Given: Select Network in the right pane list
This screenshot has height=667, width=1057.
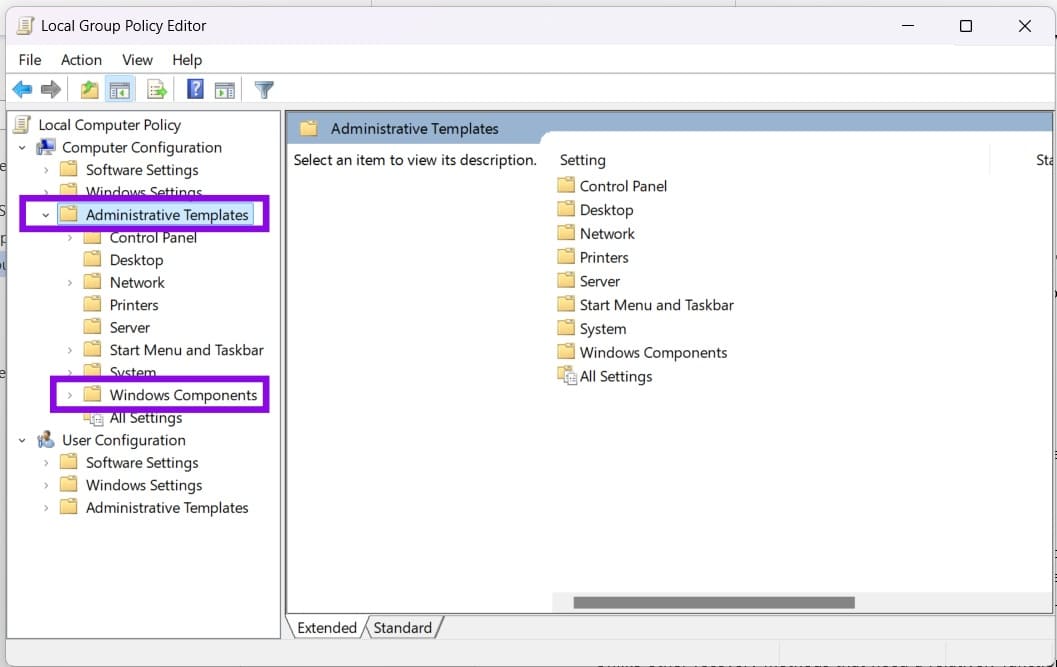Looking at the screenshot, I should tap(607, 233).
